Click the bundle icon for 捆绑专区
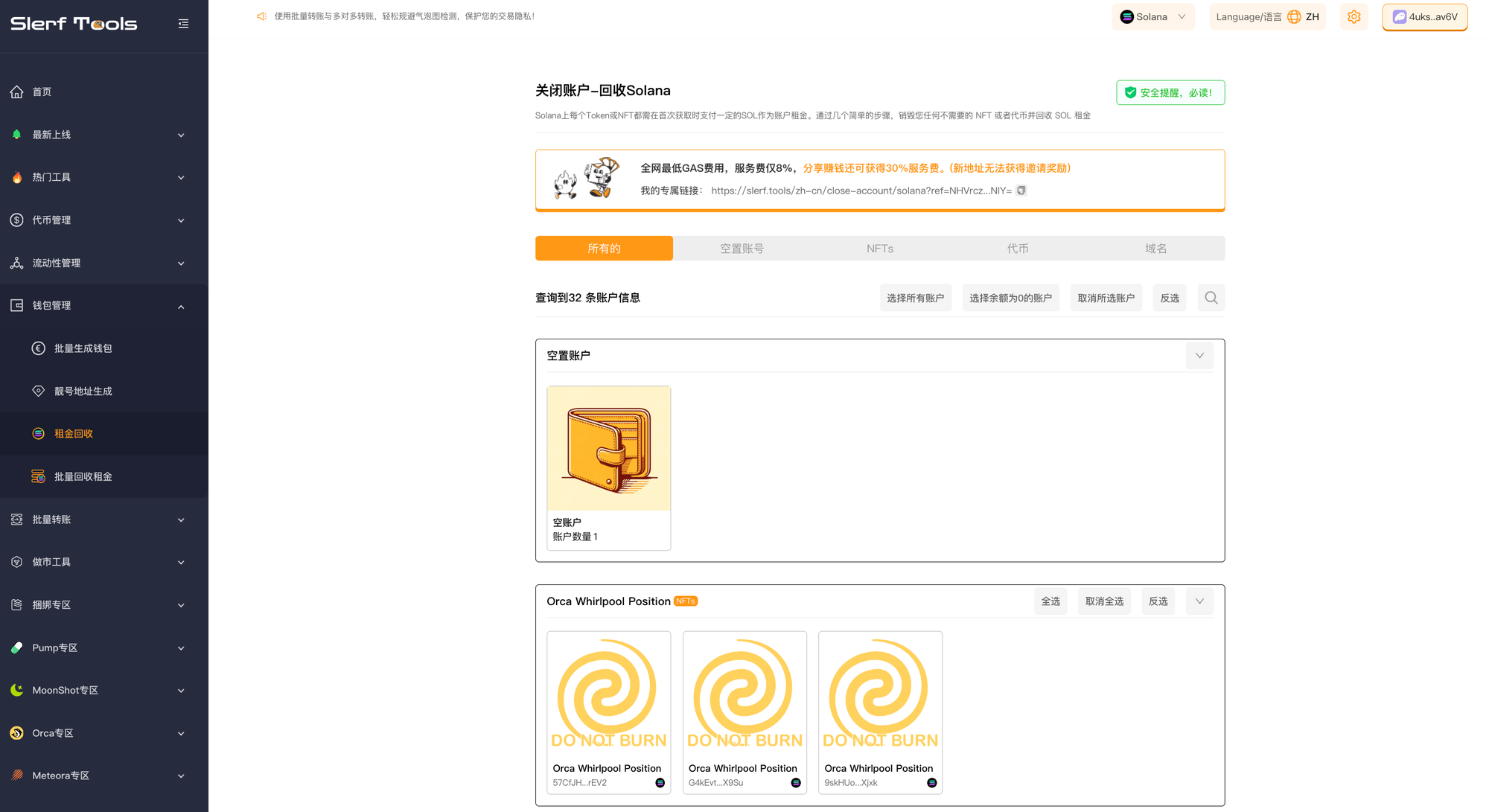This screenshot has width=1489, height=812. point(17,605)
